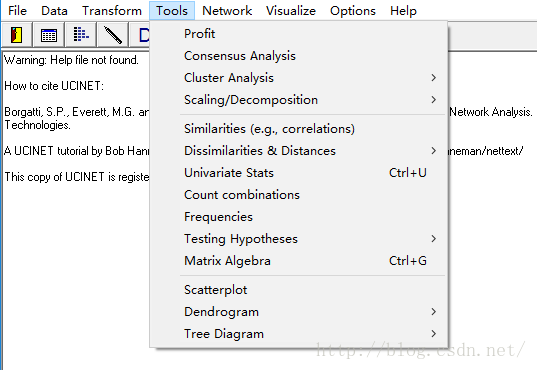Select Similarities (e.g., correlations) entry
Screen dimensions: 537x370
299,129
